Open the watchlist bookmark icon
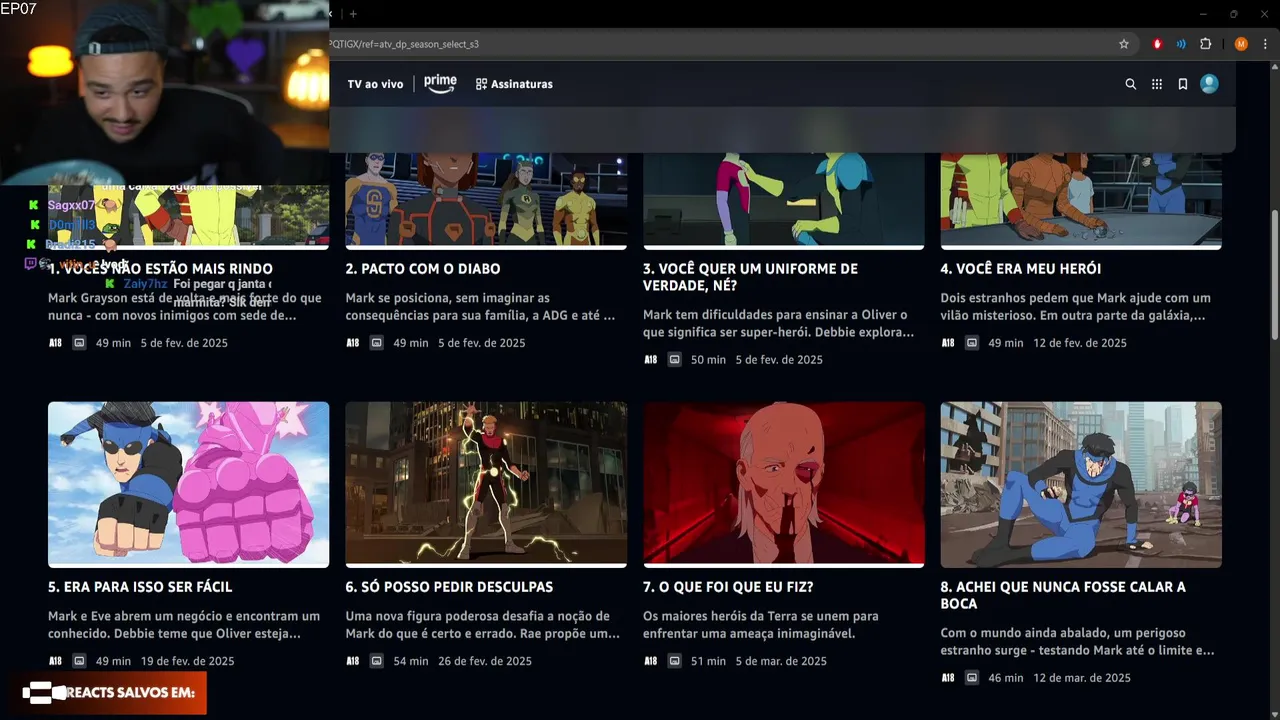1280x720 pixels. [x=1183, y=84]
